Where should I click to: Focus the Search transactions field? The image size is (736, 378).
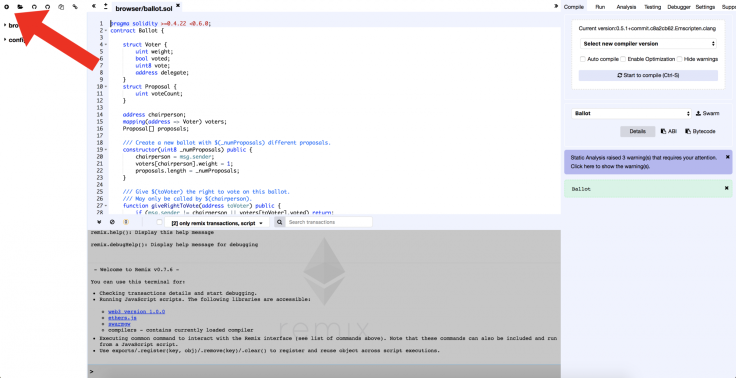329,222
